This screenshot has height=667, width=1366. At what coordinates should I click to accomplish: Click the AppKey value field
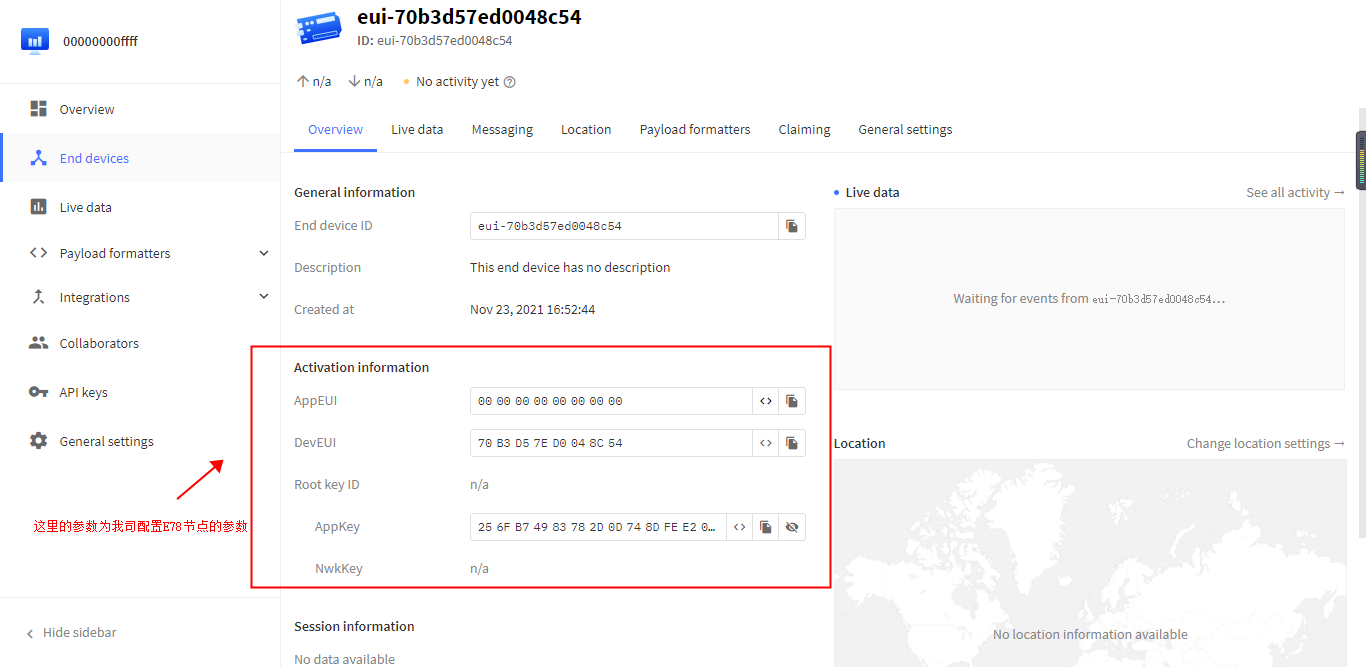[x=598, y=527]
